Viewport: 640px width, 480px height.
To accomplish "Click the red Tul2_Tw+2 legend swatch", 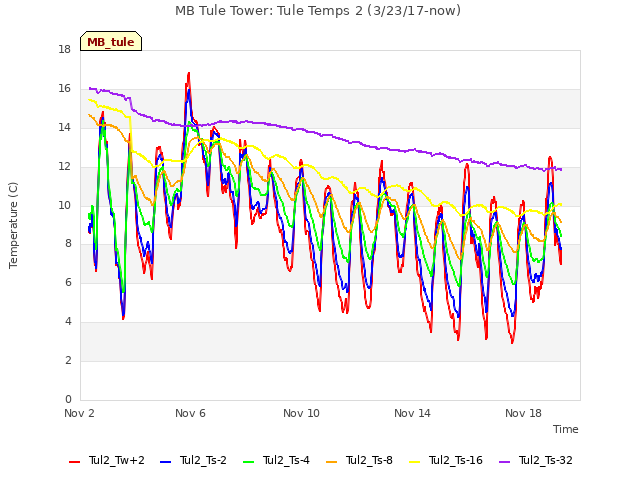I will (x=75, y=462).
